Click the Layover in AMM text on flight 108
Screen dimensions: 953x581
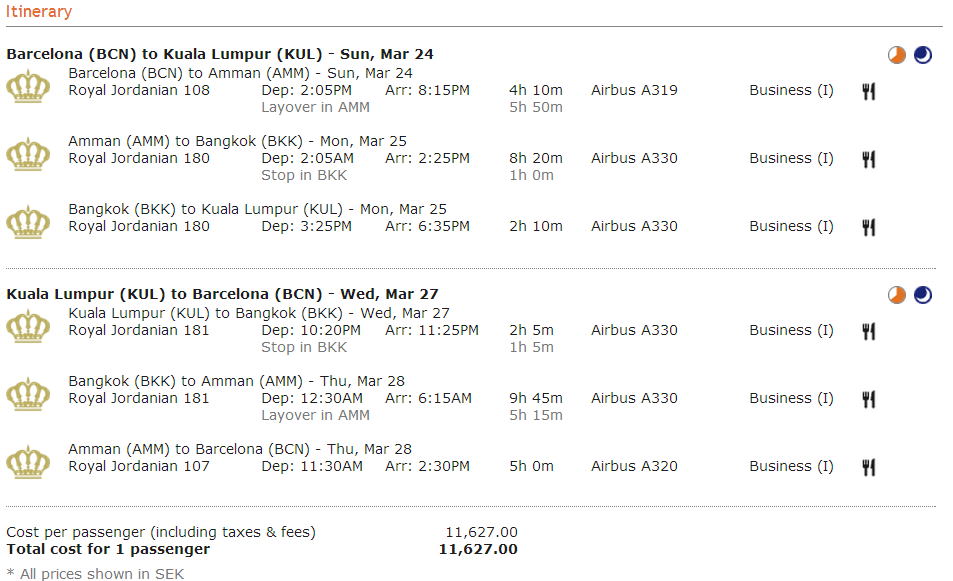(315, 107)
